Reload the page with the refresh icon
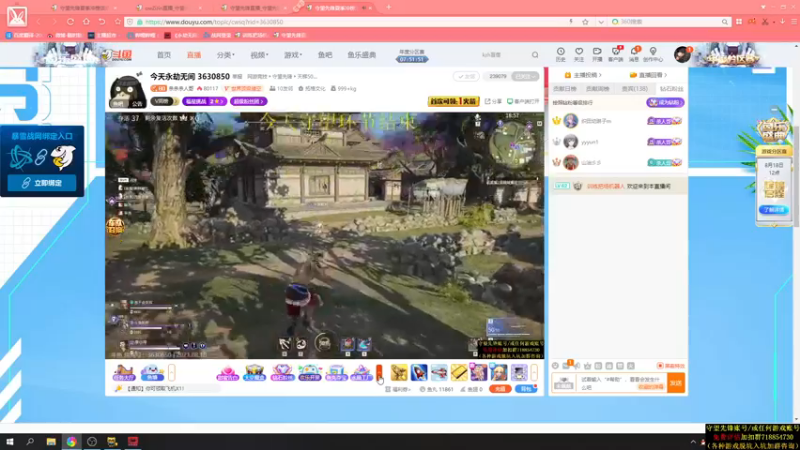800x450 pixels. click(x=70, y=22)
